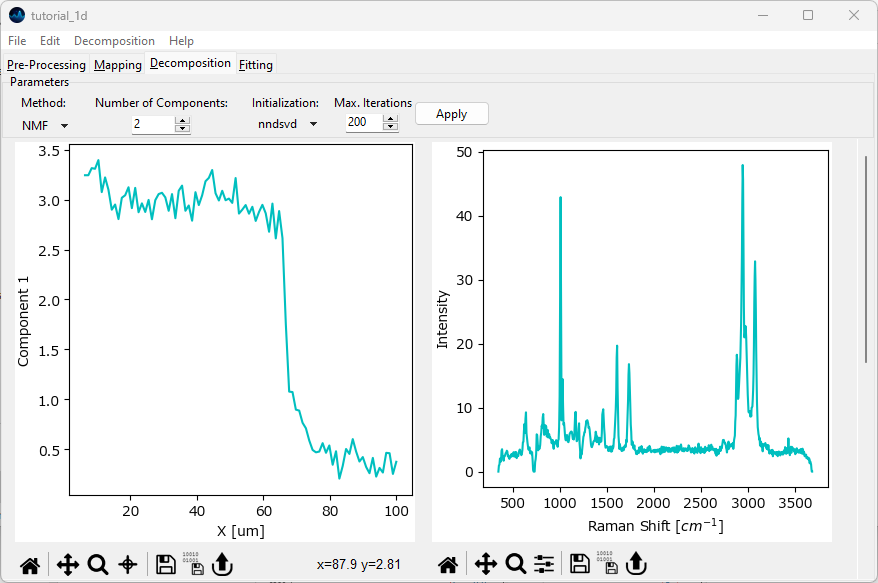Open the Fitting tab
The height and width of the screenshot is (583, 878).
[x=256, y=65]
